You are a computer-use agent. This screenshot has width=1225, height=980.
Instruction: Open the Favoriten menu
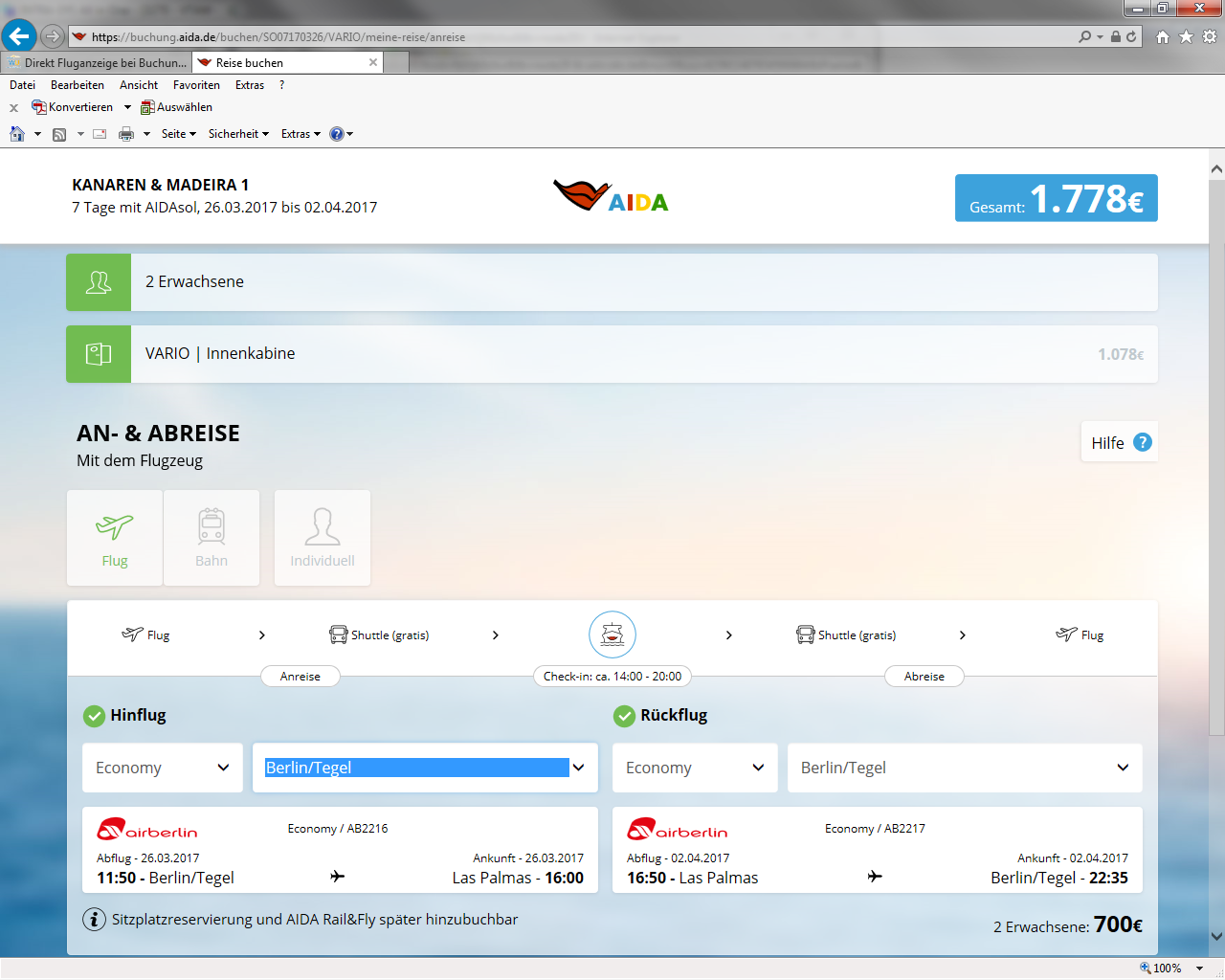(x=196, y=85)
